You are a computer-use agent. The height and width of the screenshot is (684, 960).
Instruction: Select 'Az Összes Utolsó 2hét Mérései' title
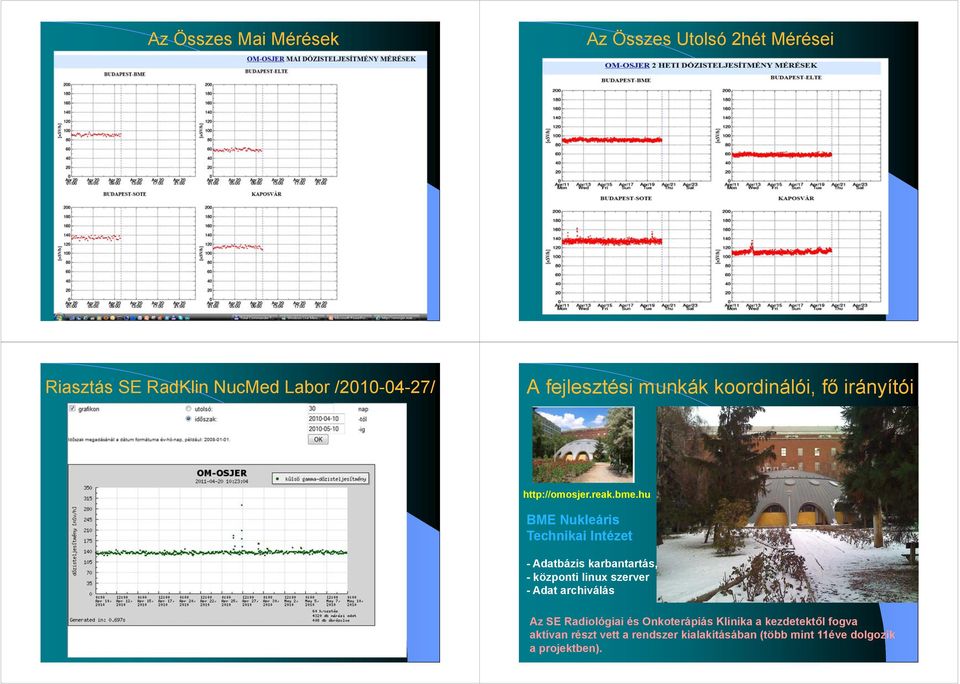[x=710, y=39]
